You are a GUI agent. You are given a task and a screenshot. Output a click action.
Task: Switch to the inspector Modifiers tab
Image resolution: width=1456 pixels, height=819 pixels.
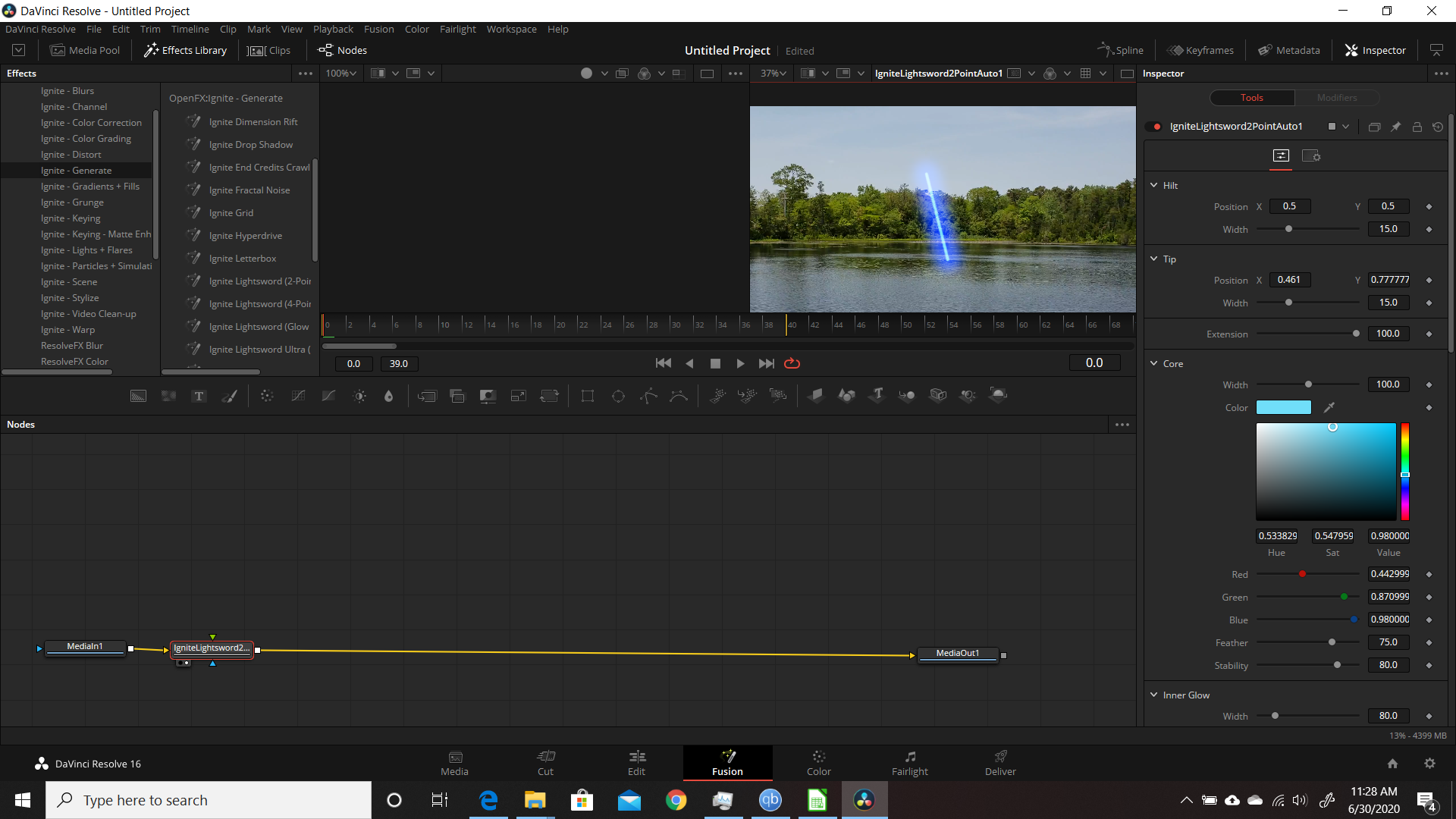point(1337,98)
